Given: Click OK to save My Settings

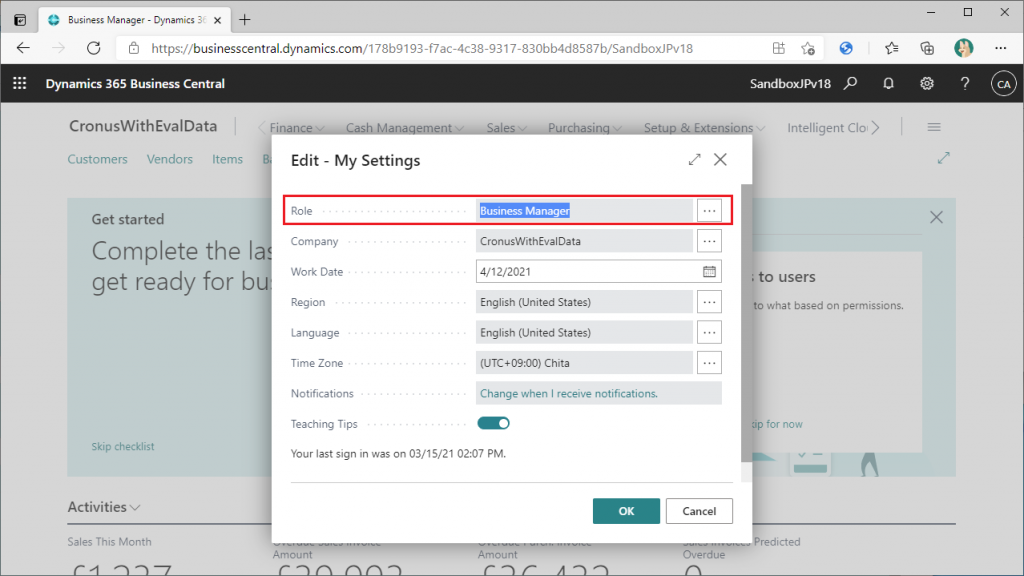Looking at the screenshot, I should pos(626,511).
